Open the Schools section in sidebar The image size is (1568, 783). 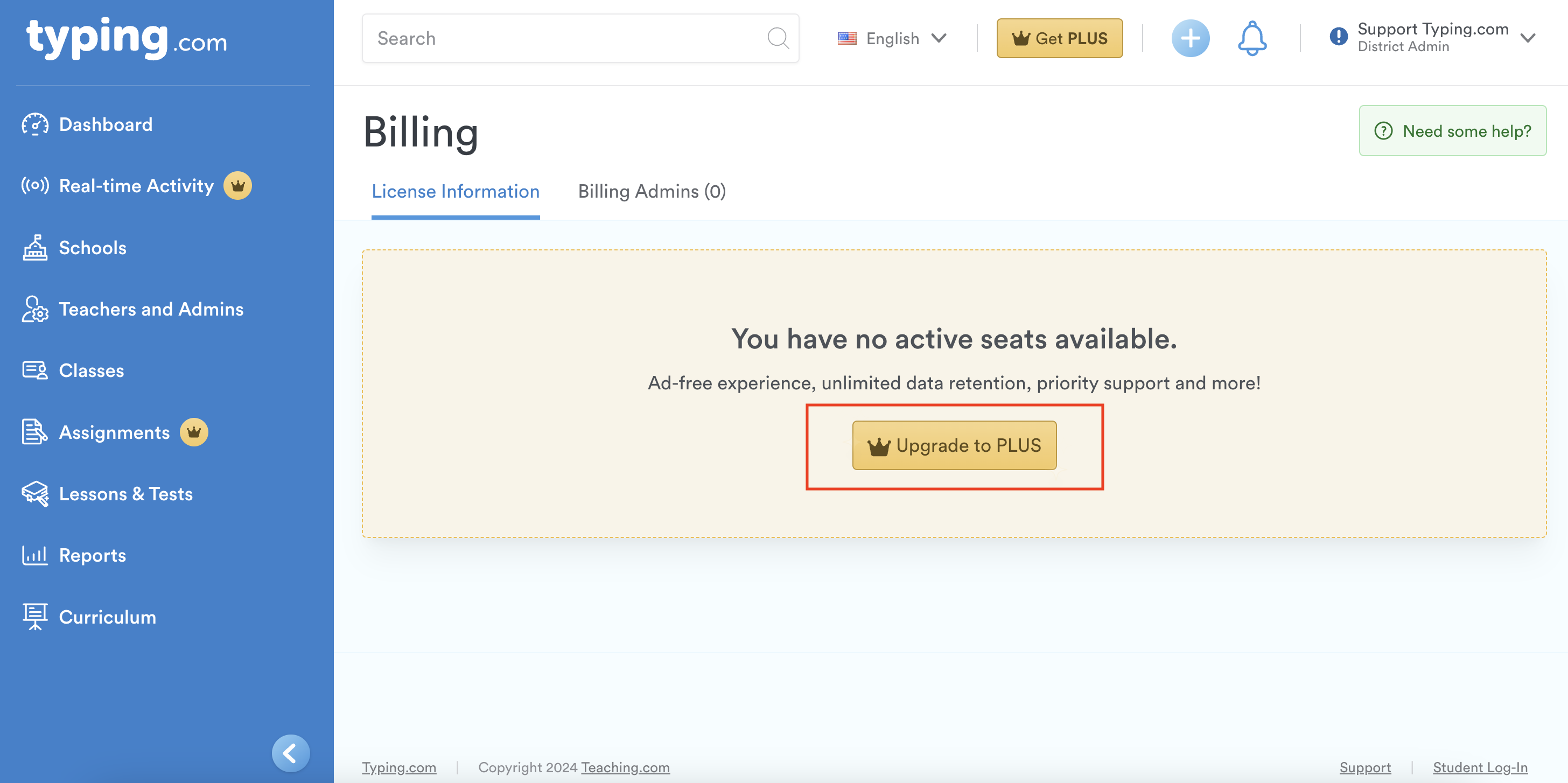click(92, 248)
